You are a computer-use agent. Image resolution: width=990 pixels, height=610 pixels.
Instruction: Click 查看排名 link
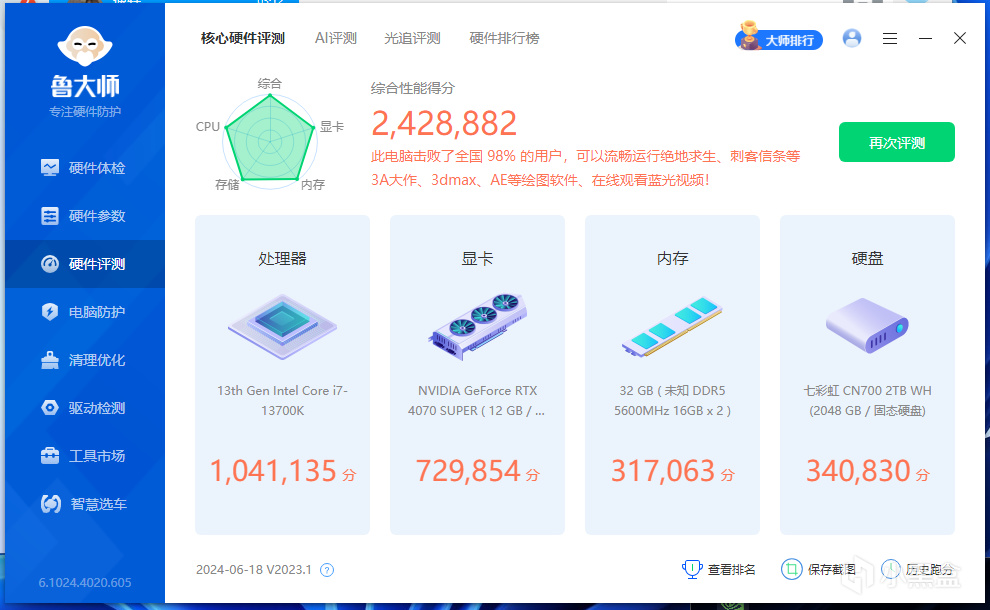(x=731, y=570)
